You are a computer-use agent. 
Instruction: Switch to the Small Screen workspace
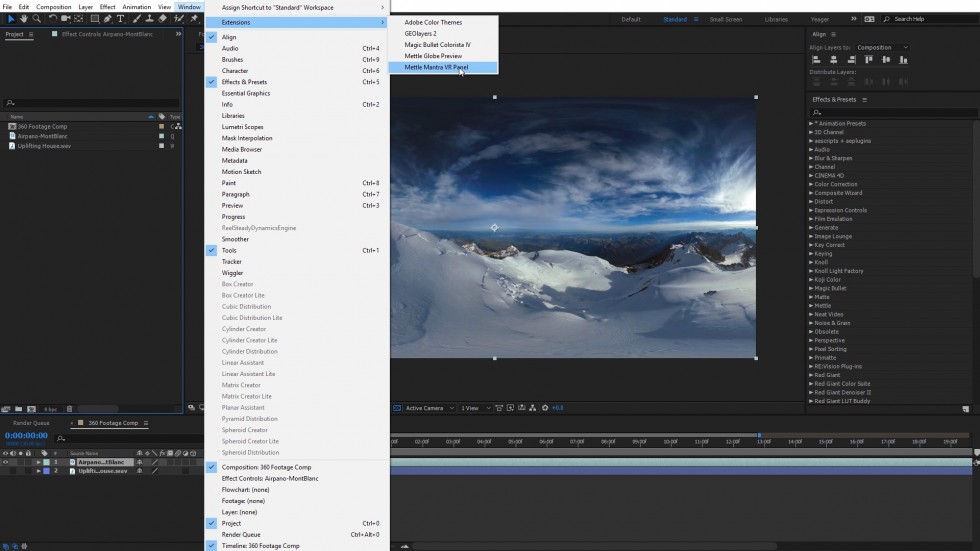pos(726,19)
